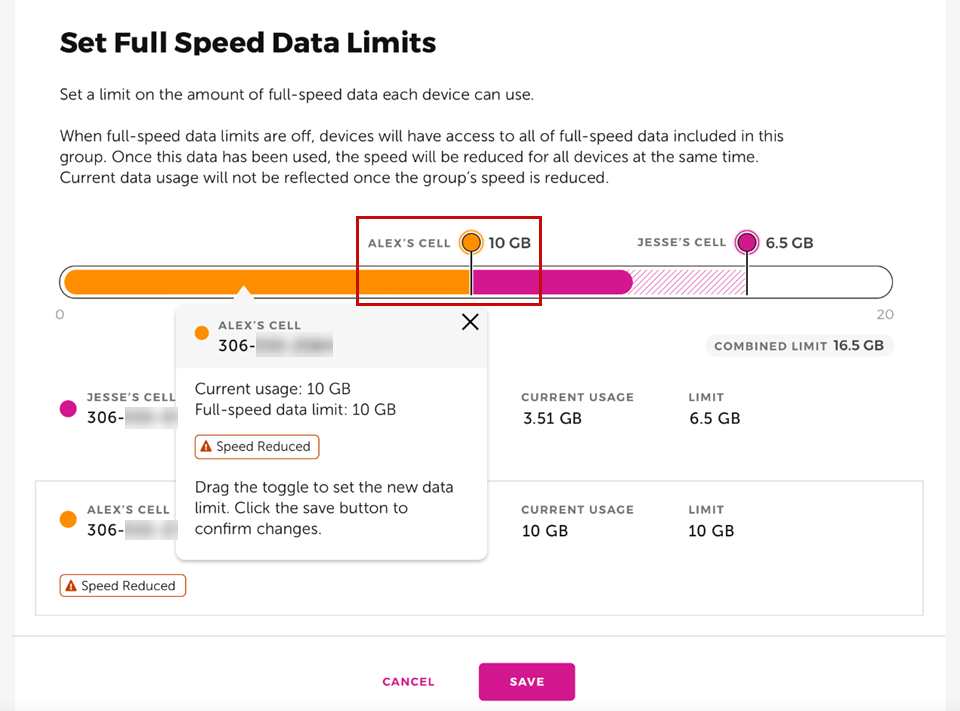
Task: Select the Speed Reduced badge inside the tooltip
Action: point(256,447)
